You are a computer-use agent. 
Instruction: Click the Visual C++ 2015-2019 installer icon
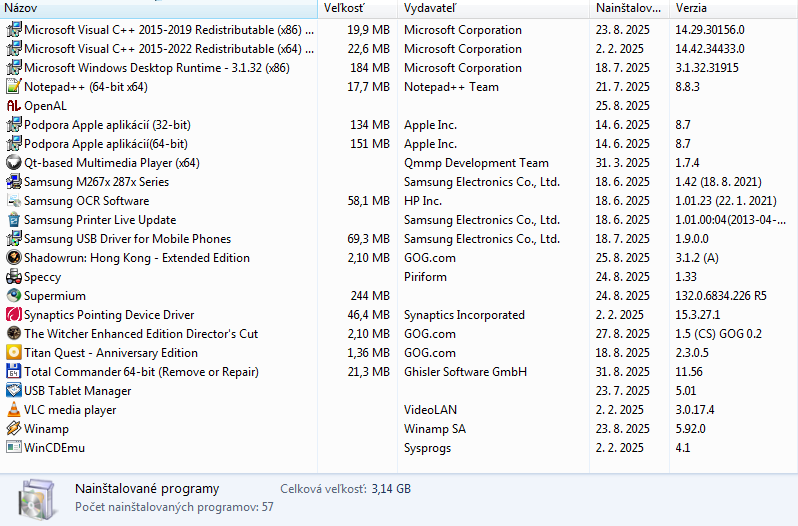pos(14,30)
